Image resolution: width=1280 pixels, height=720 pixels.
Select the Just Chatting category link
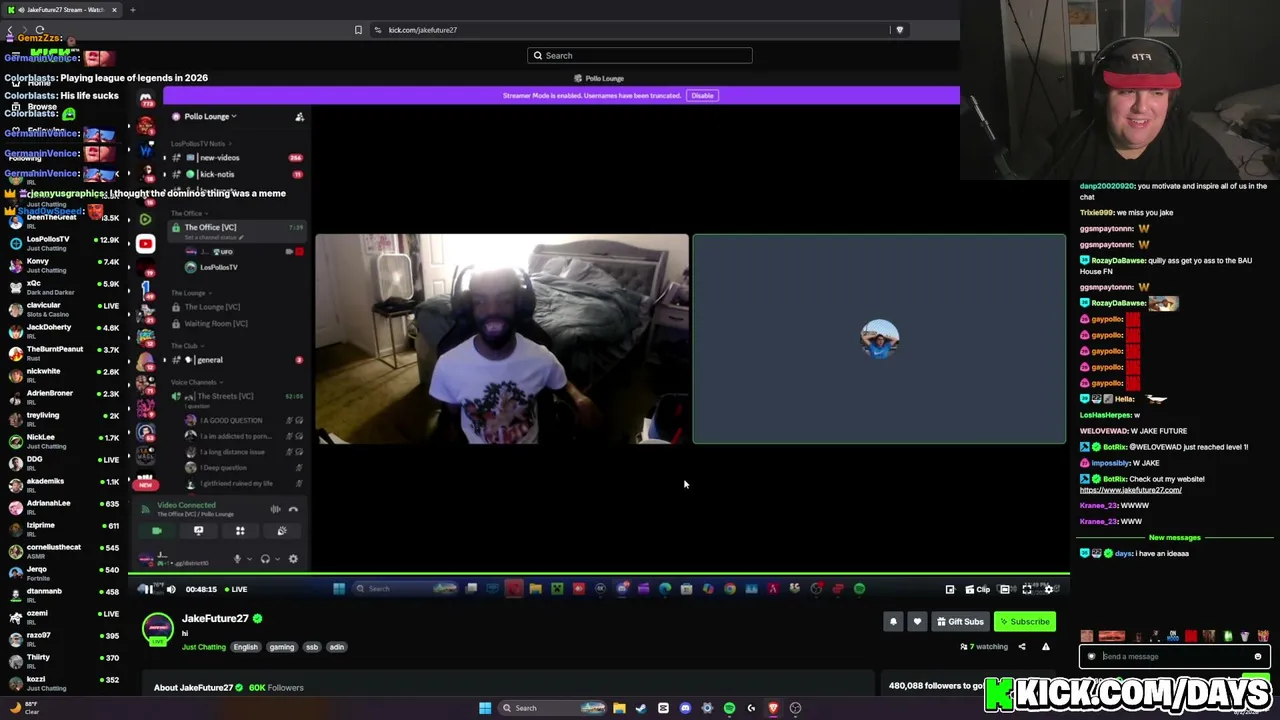pyautogui.click(x=204, y=647)
